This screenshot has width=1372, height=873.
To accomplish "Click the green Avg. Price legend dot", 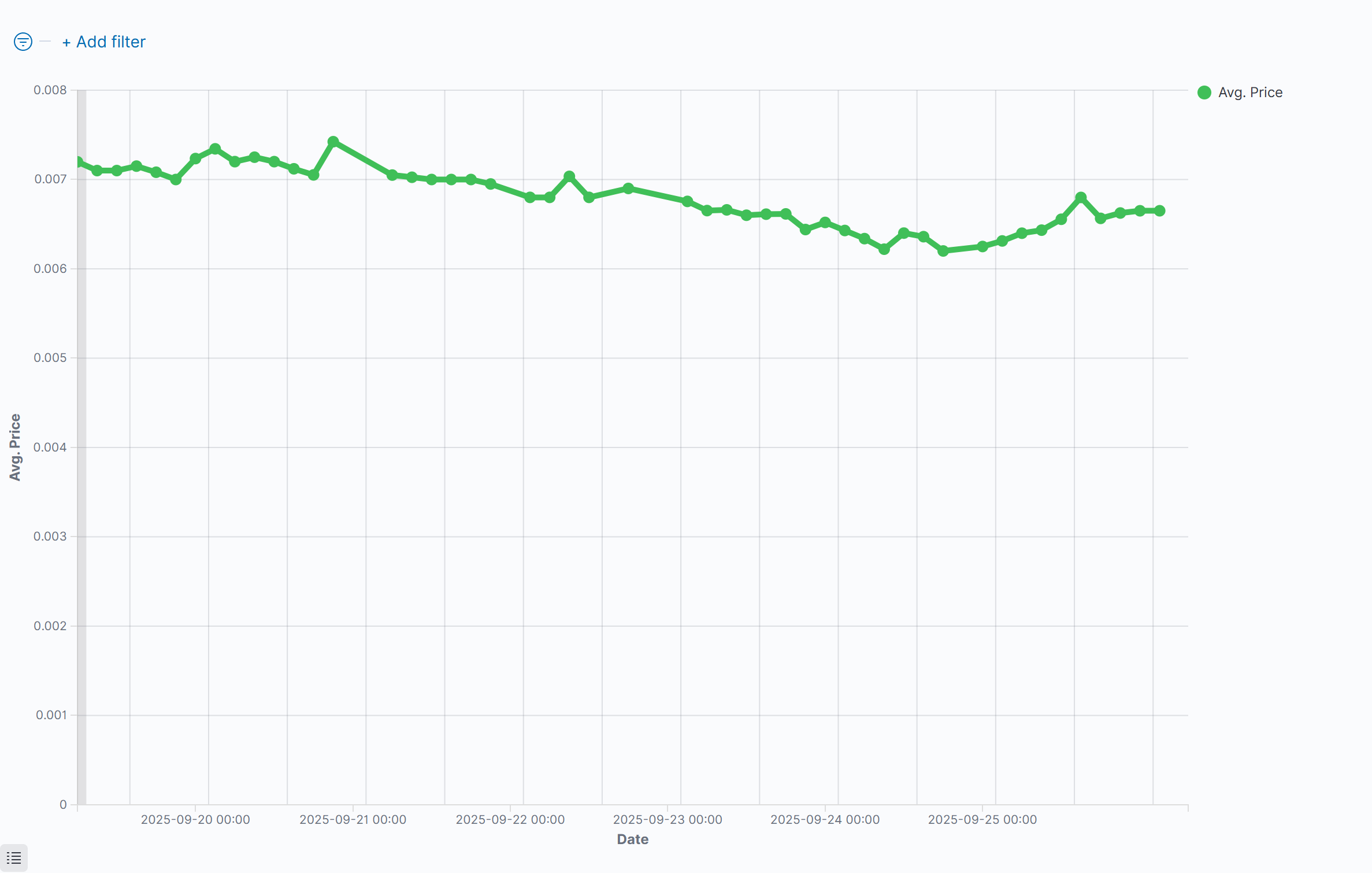I will [1204, 93].
